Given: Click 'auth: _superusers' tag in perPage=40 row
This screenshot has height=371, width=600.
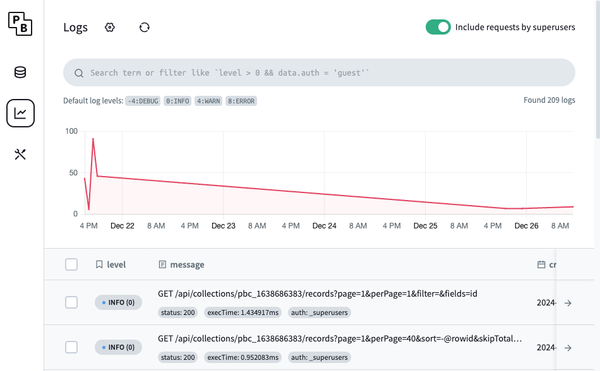Looking at the screenshot, I should click(320, 358).
